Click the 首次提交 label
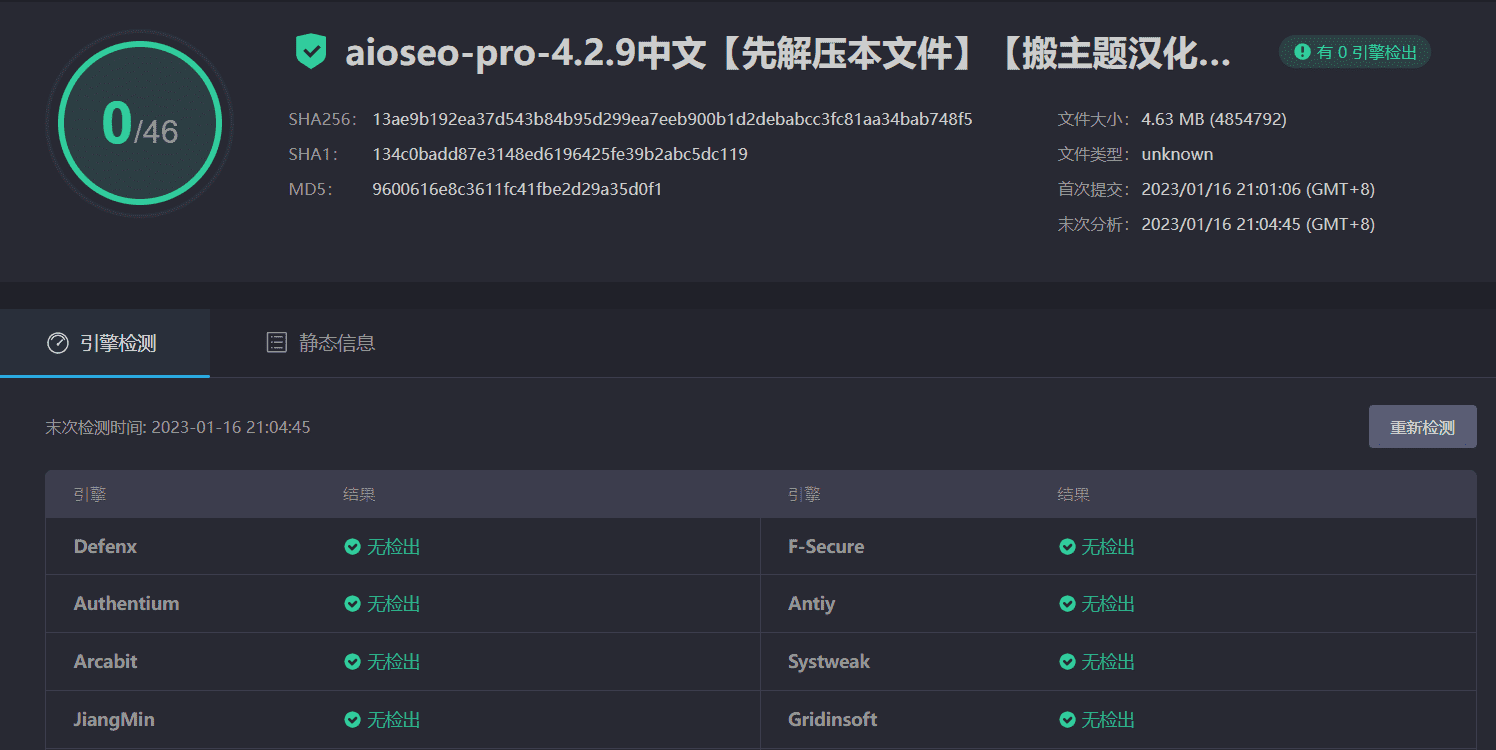This screenshot has height=750, width=1496. tap(1094, 189)
